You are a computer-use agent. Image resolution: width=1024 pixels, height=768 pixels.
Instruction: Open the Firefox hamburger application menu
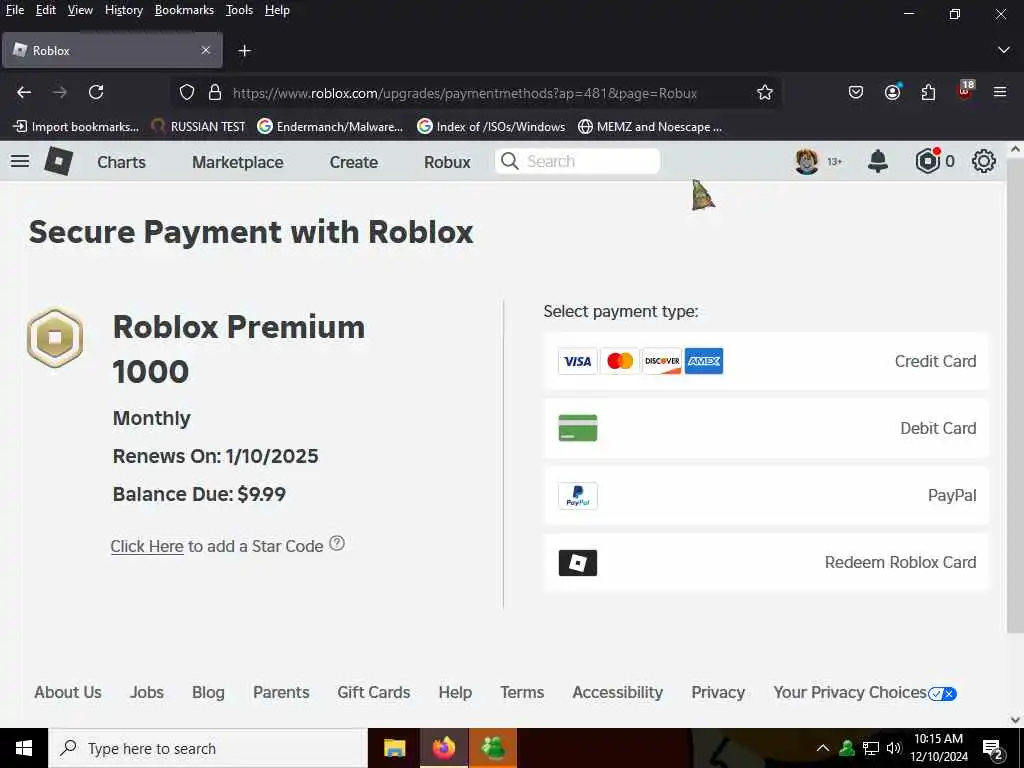pos(1000,92)
